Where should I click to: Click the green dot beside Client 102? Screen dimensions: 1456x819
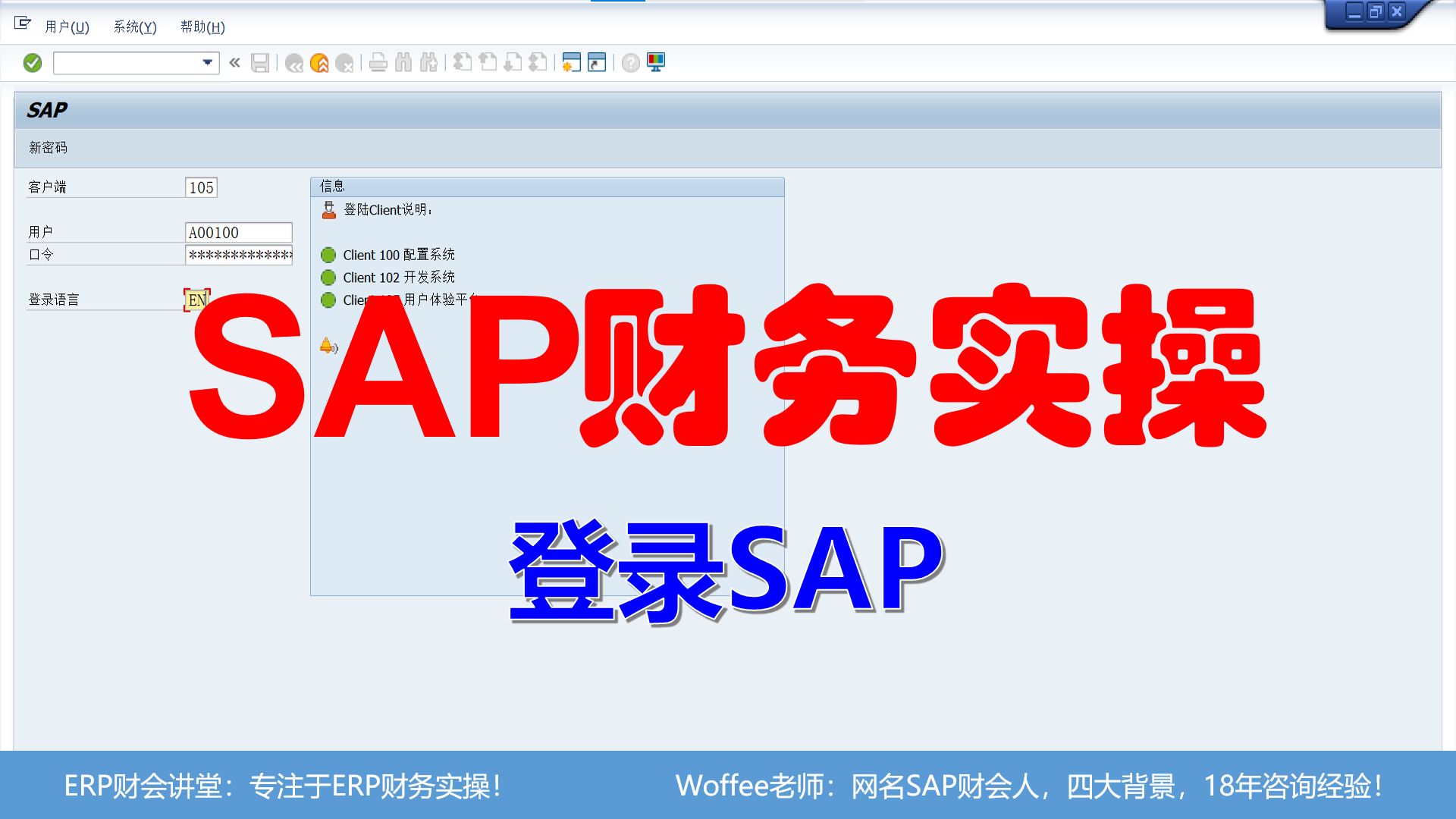(x=328, y=278)
